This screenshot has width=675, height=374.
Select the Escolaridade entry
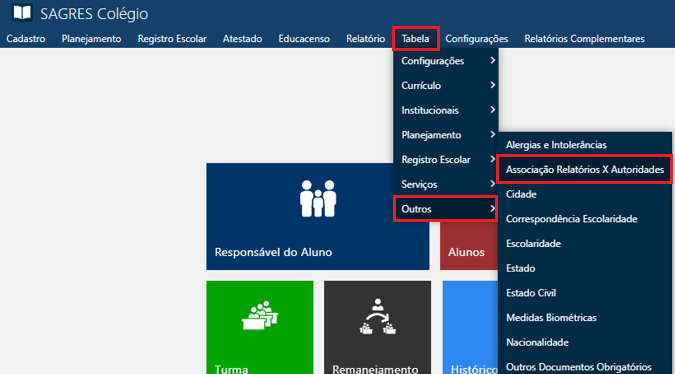tap(585, 244)
